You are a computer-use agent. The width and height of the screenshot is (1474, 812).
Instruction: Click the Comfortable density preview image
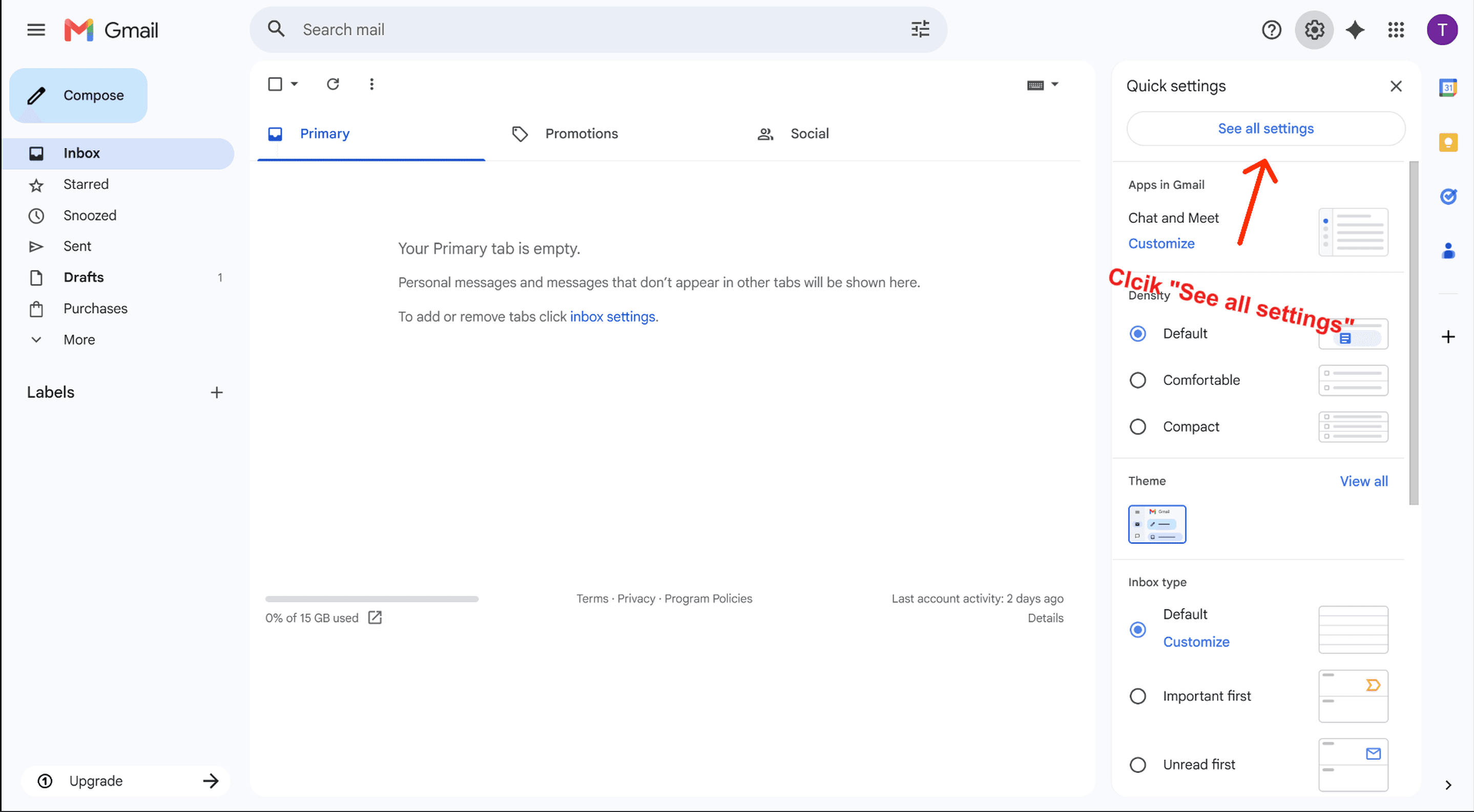(x=1353, y=381)
